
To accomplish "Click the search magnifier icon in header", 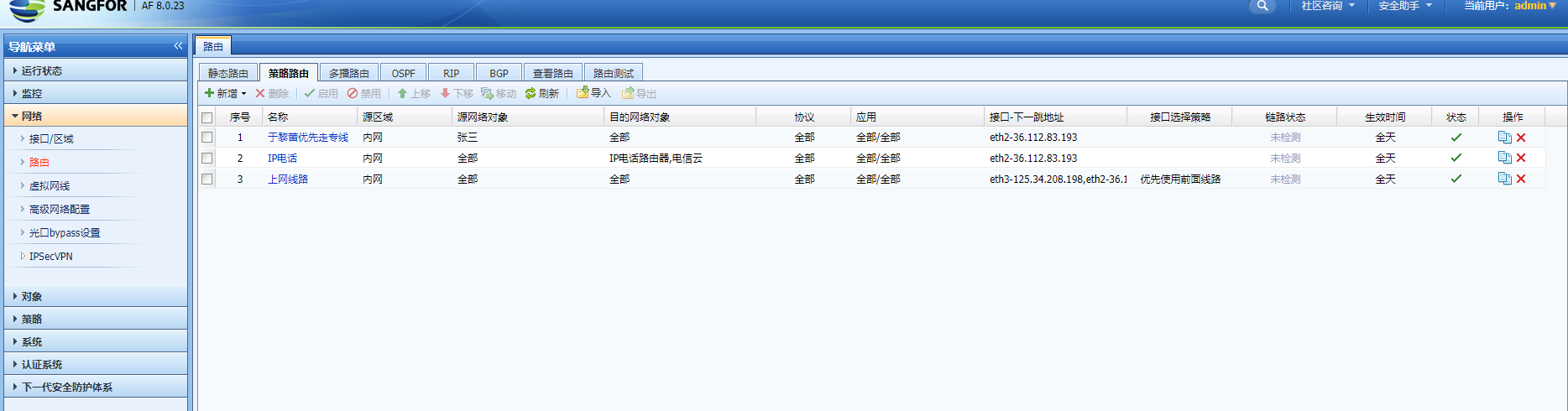I will (x=1262, y=5).
